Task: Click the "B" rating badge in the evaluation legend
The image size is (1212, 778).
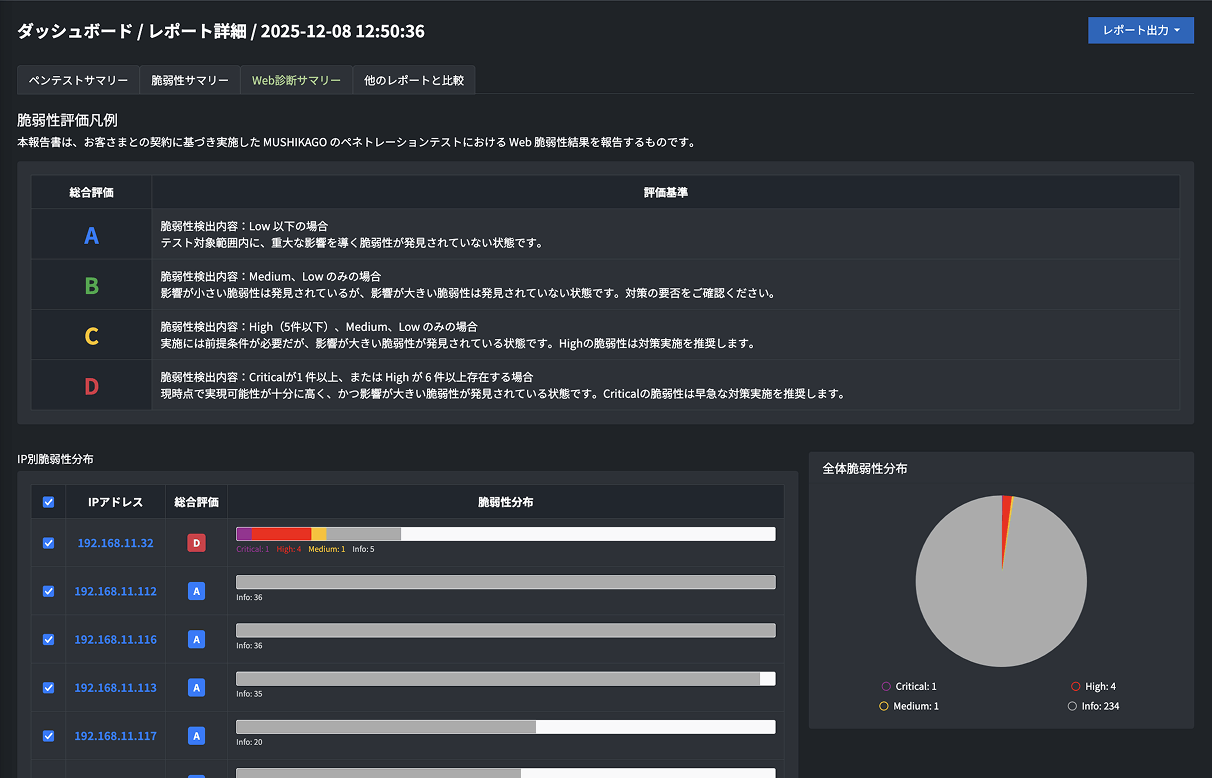Action: click(91, 285)
